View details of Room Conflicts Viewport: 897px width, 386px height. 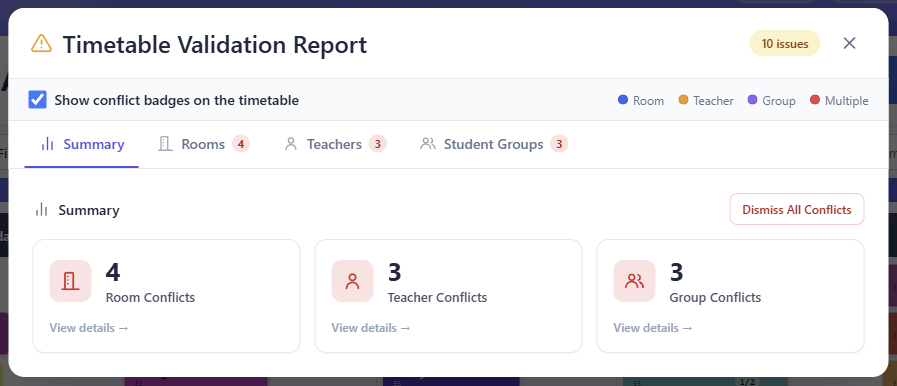89,328
